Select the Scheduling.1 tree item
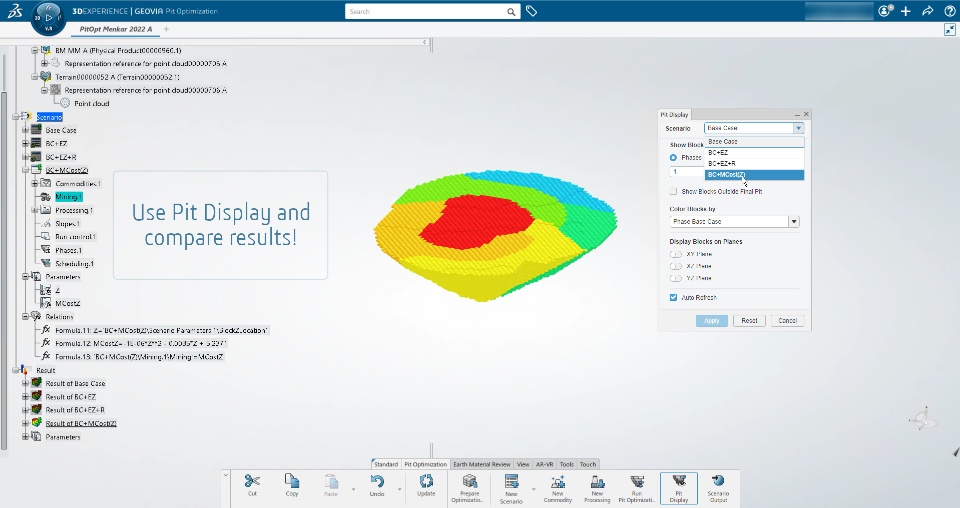The image size is (960, 508). 74,264
